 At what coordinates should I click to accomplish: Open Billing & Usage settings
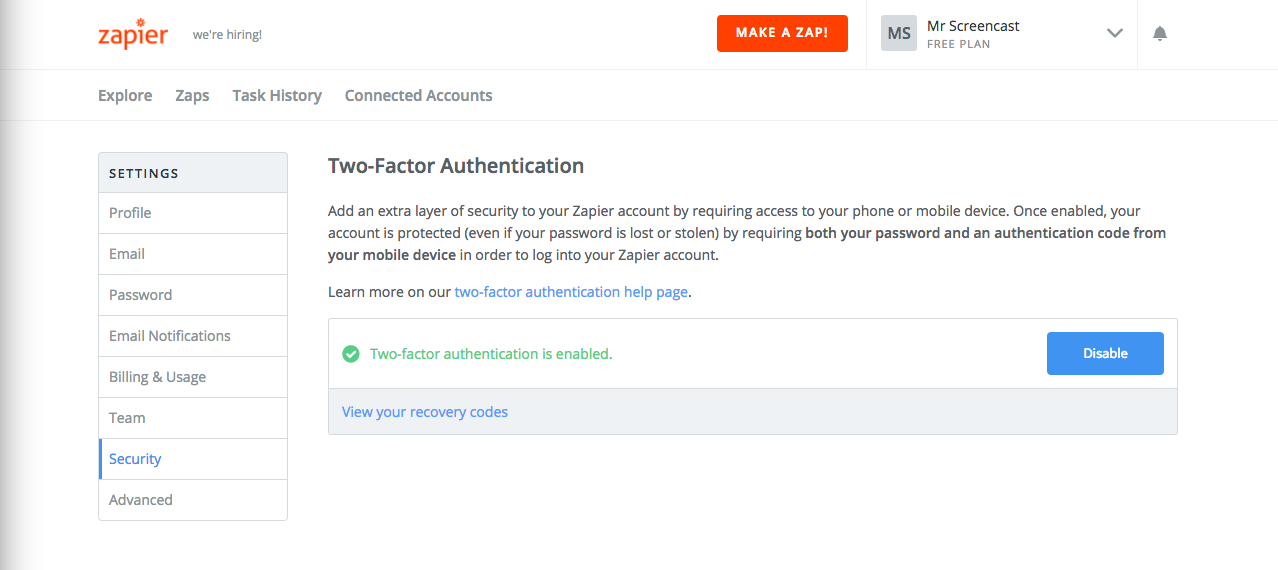pos(193,377)
